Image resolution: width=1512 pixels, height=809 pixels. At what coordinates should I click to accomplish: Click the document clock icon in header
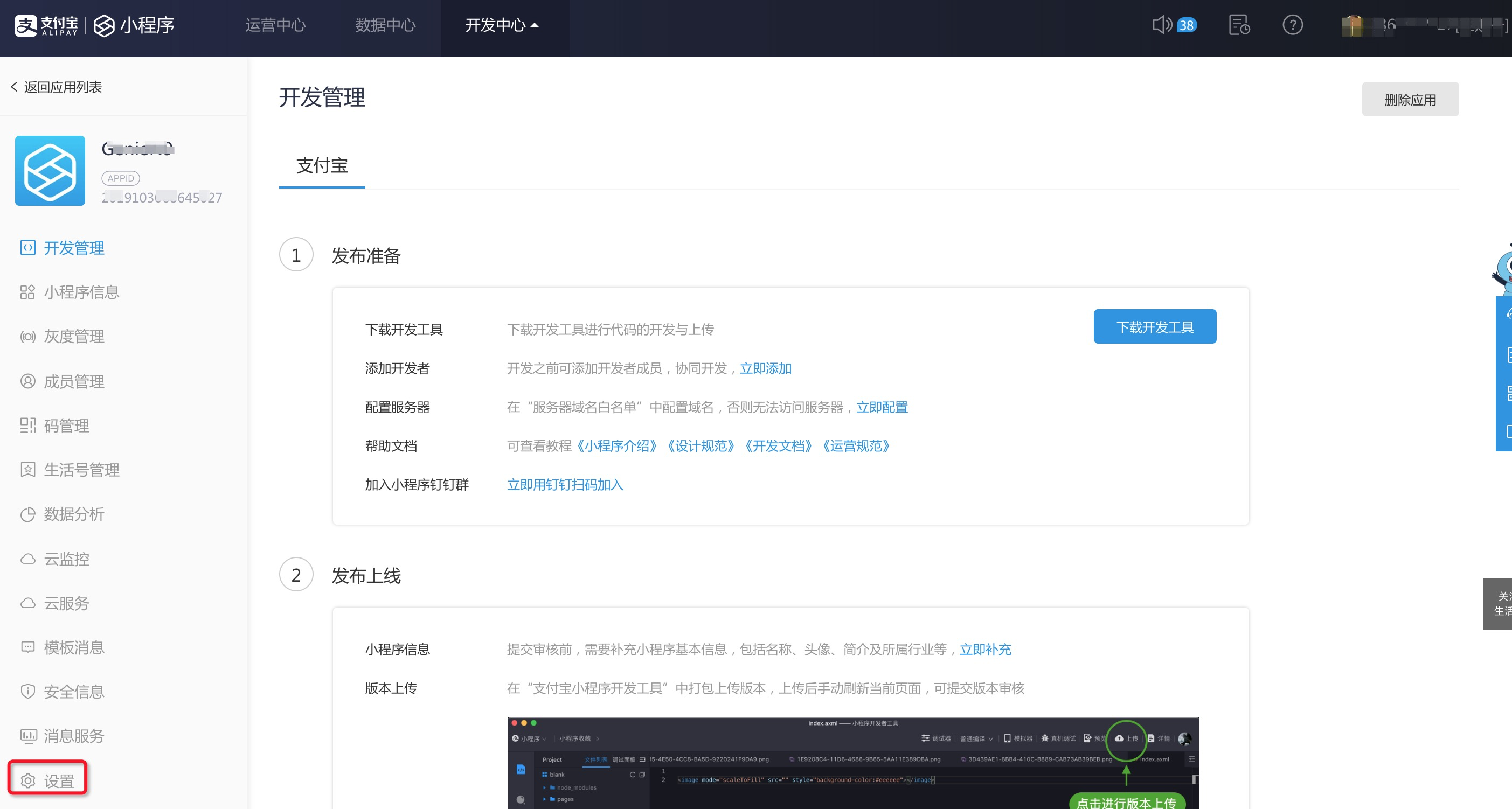pos(1239,25)
